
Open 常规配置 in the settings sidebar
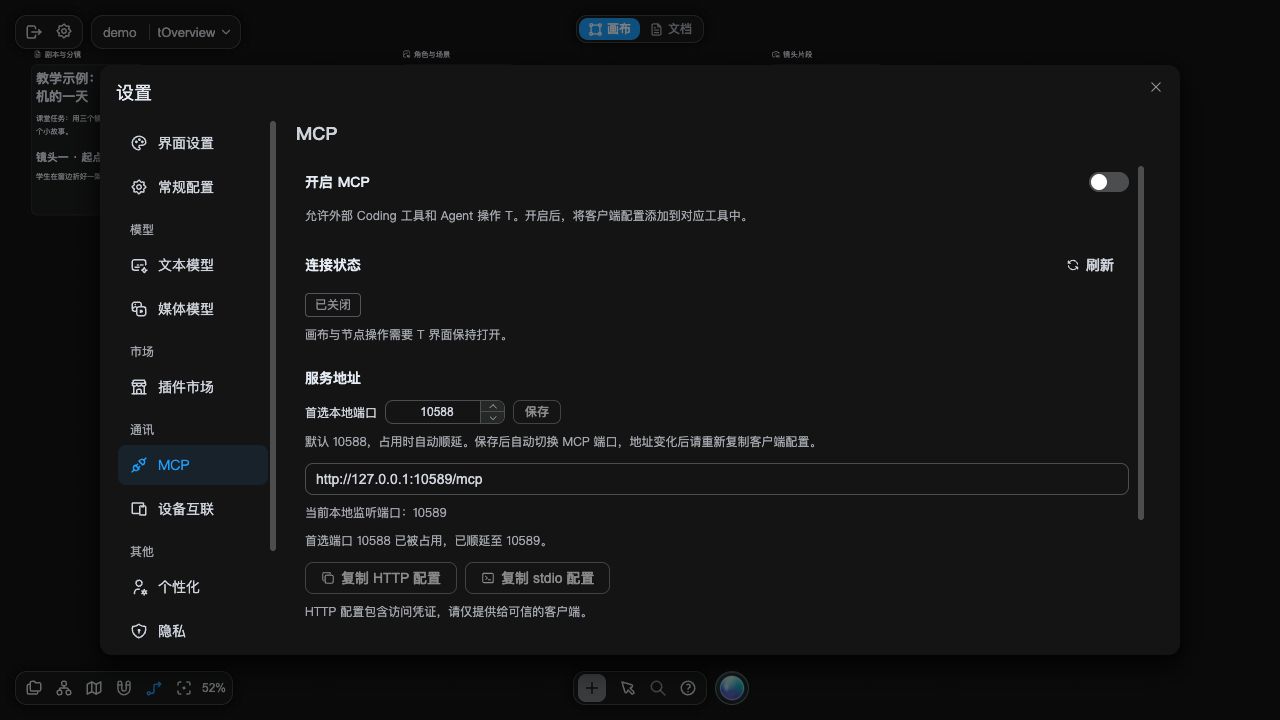pos(192,187)
